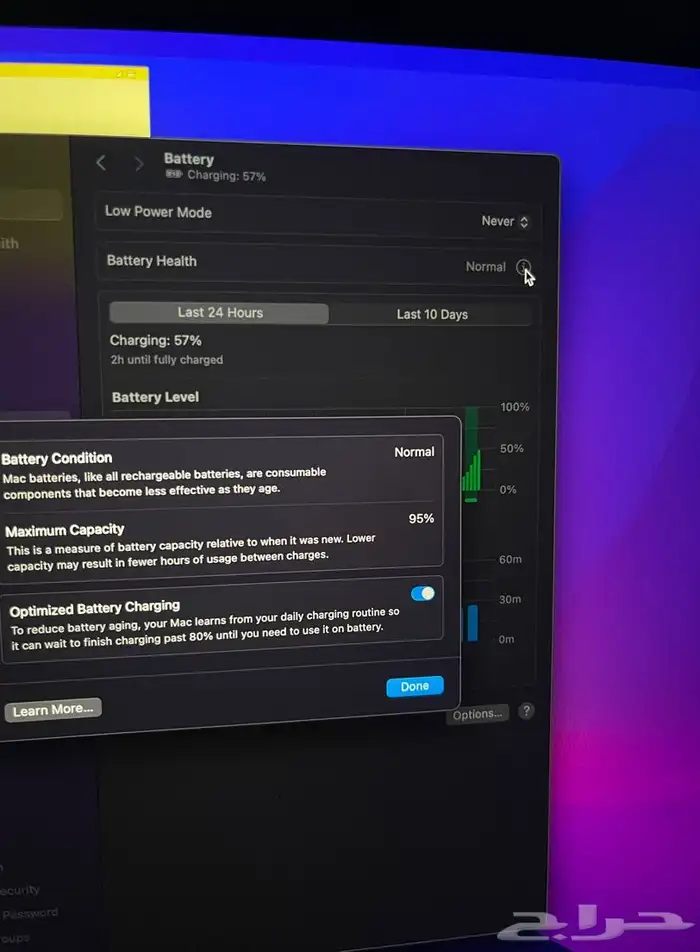Viewport: 700px width, 952px height.
Task: Open Low Power Mode 'Never' dropdown
Action: [505, 221]
